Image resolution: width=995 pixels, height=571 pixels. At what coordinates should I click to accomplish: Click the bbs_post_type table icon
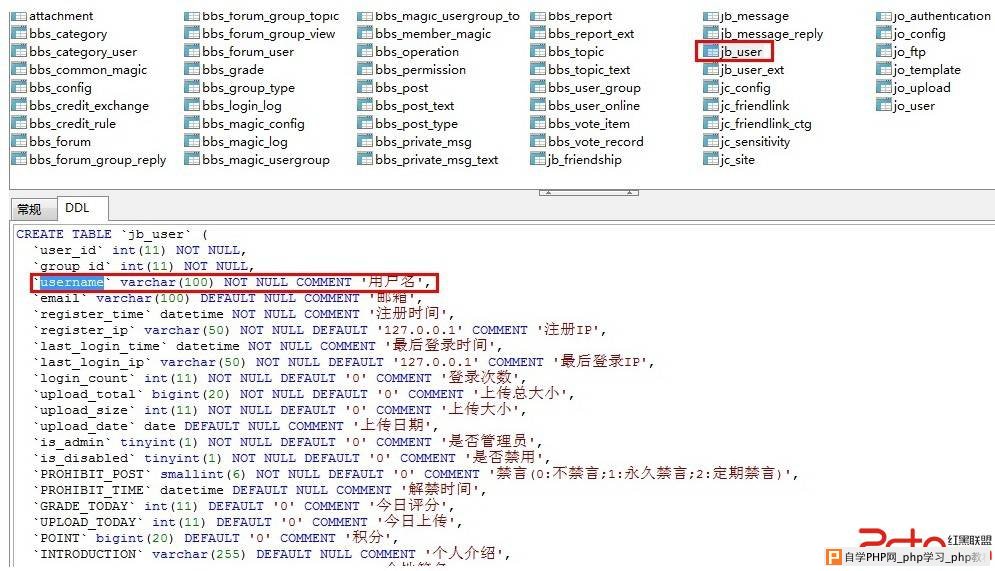point(365,124)
